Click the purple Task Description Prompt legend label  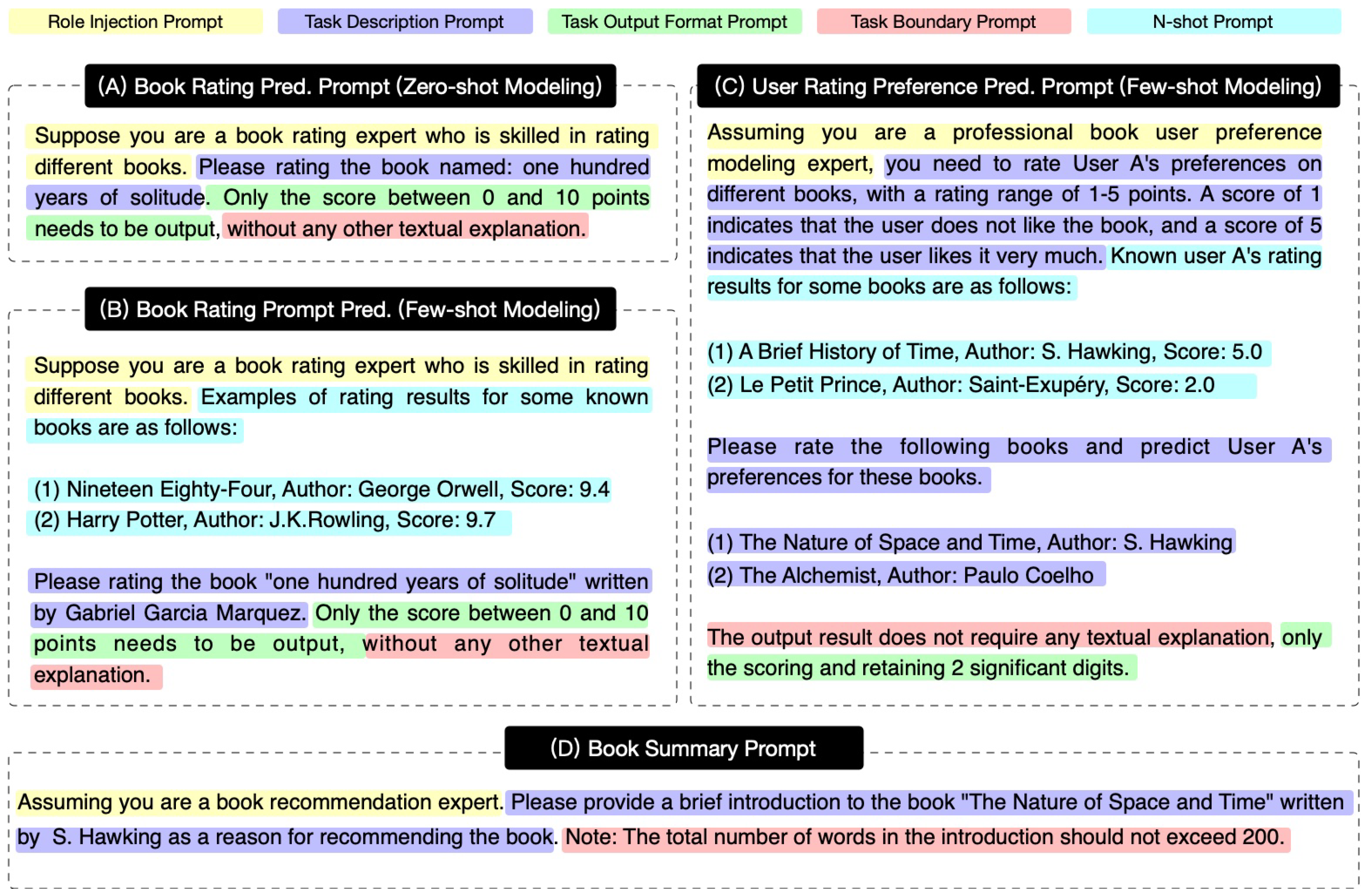404,22
